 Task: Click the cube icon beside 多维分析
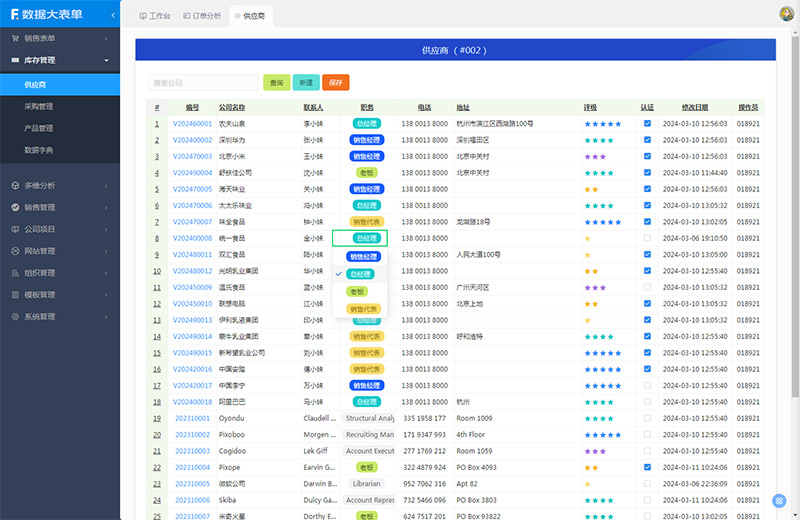click(x=15, y=186)
